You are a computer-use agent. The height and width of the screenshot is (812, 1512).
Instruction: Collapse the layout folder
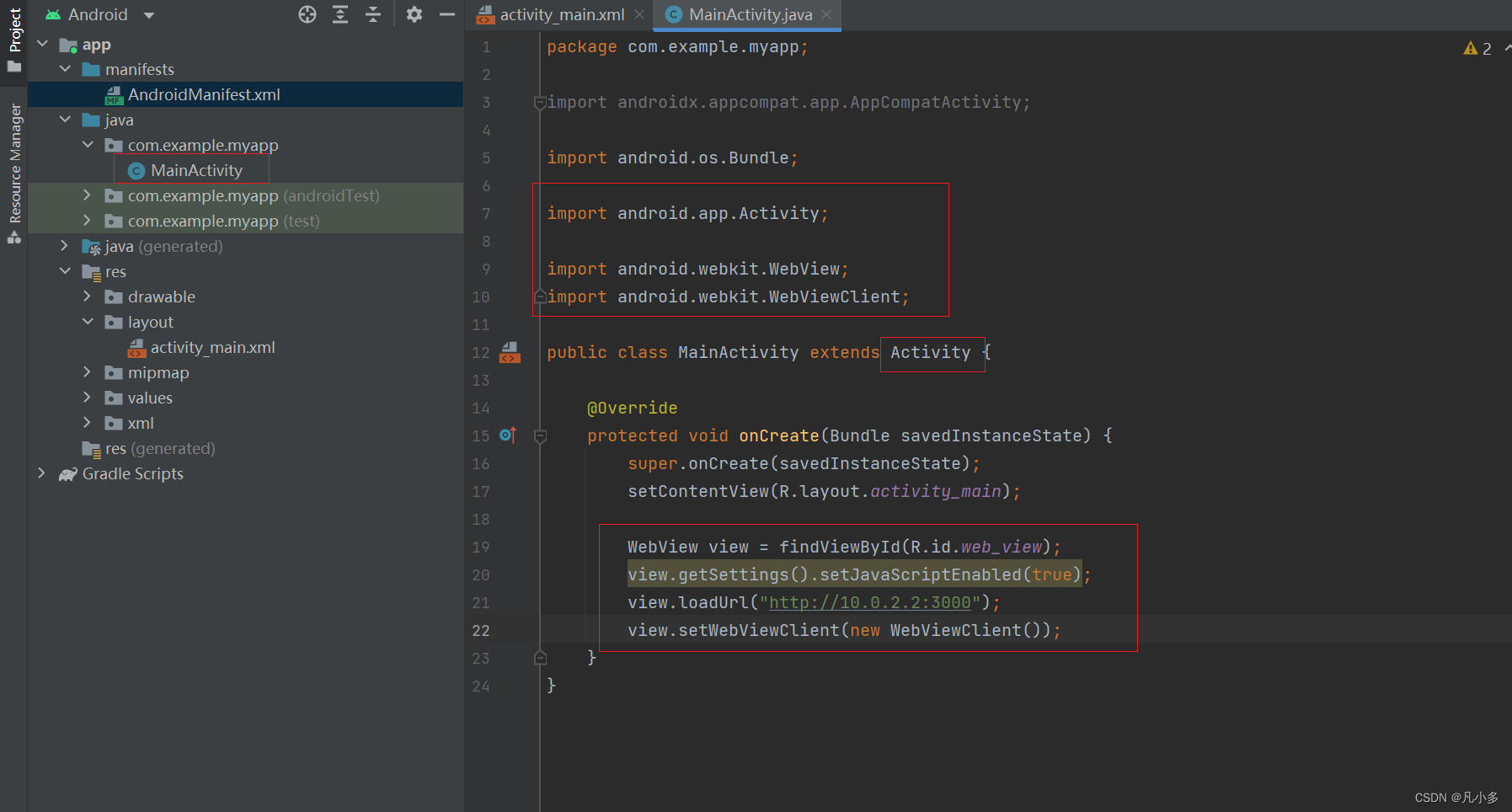(x=88, y=322)
